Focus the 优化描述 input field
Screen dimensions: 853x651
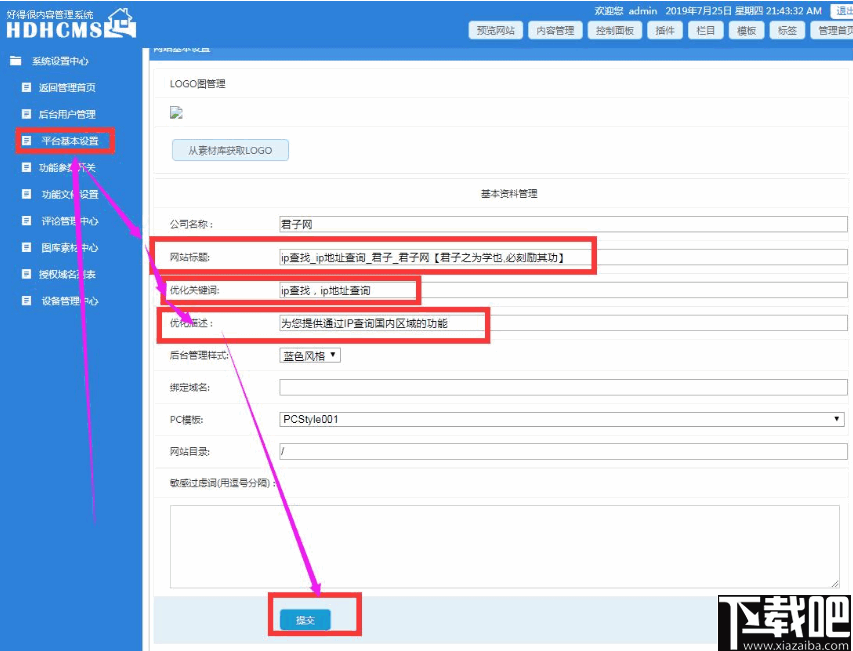pos(563,323)
